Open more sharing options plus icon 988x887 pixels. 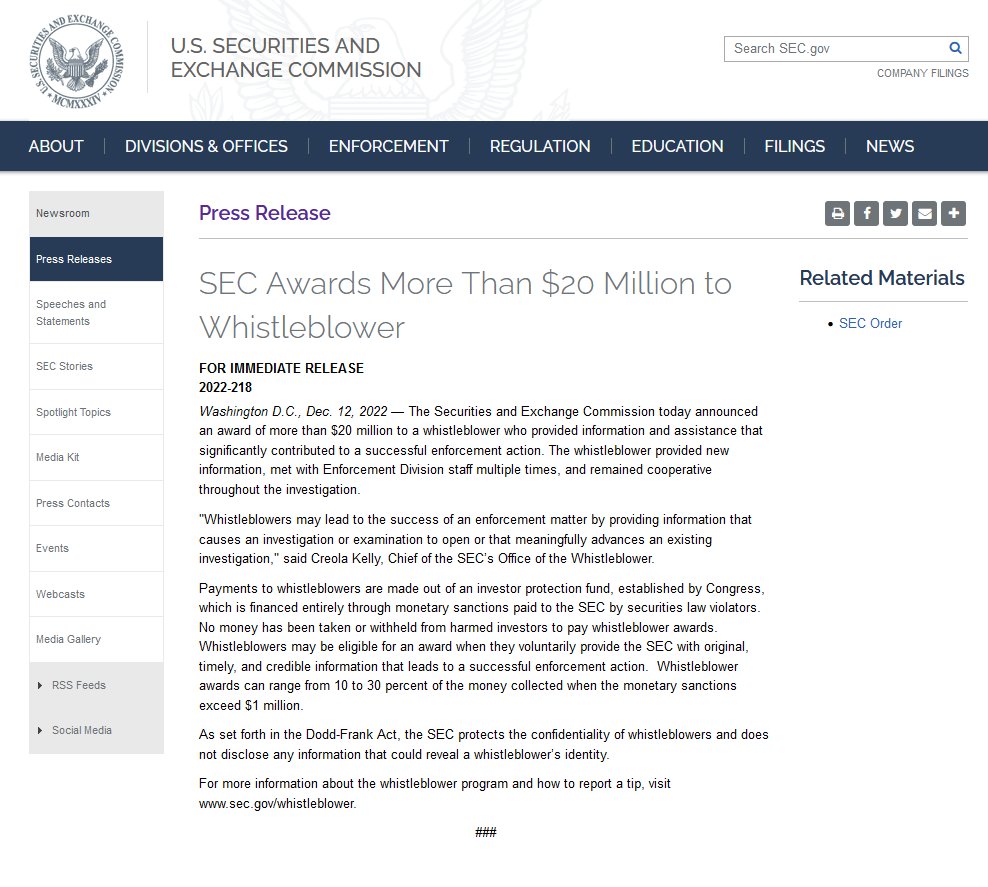coord(953,214)
